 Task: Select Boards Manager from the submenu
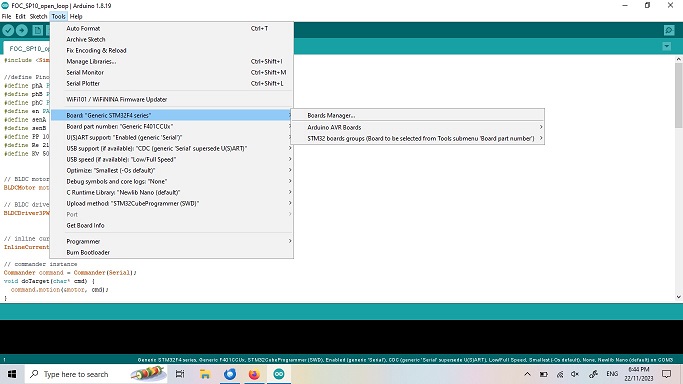[417, 115]
